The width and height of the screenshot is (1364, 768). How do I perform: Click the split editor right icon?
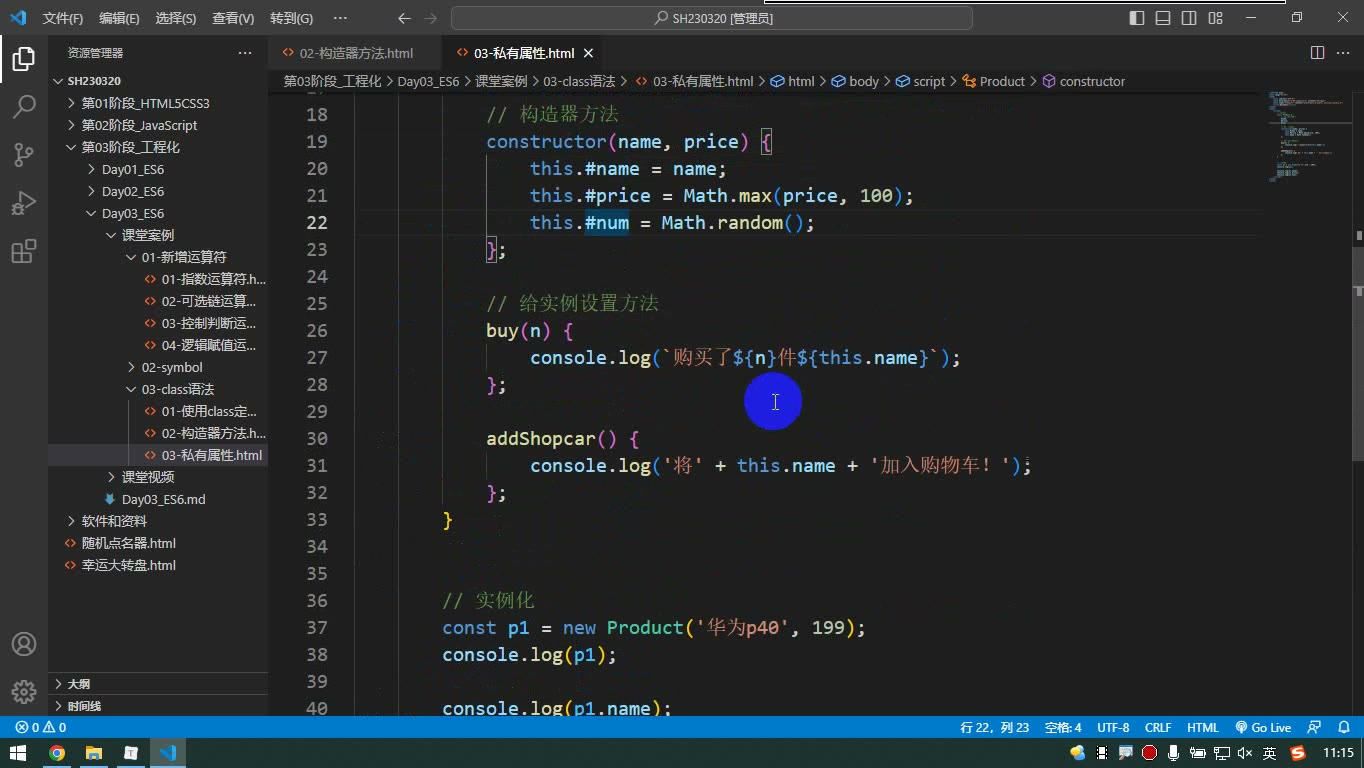coord(1317,53)
